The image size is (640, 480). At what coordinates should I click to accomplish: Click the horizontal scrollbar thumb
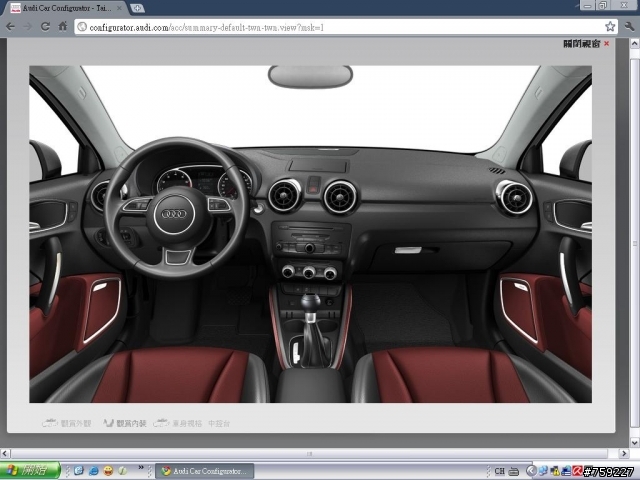[x=309, y=453]
